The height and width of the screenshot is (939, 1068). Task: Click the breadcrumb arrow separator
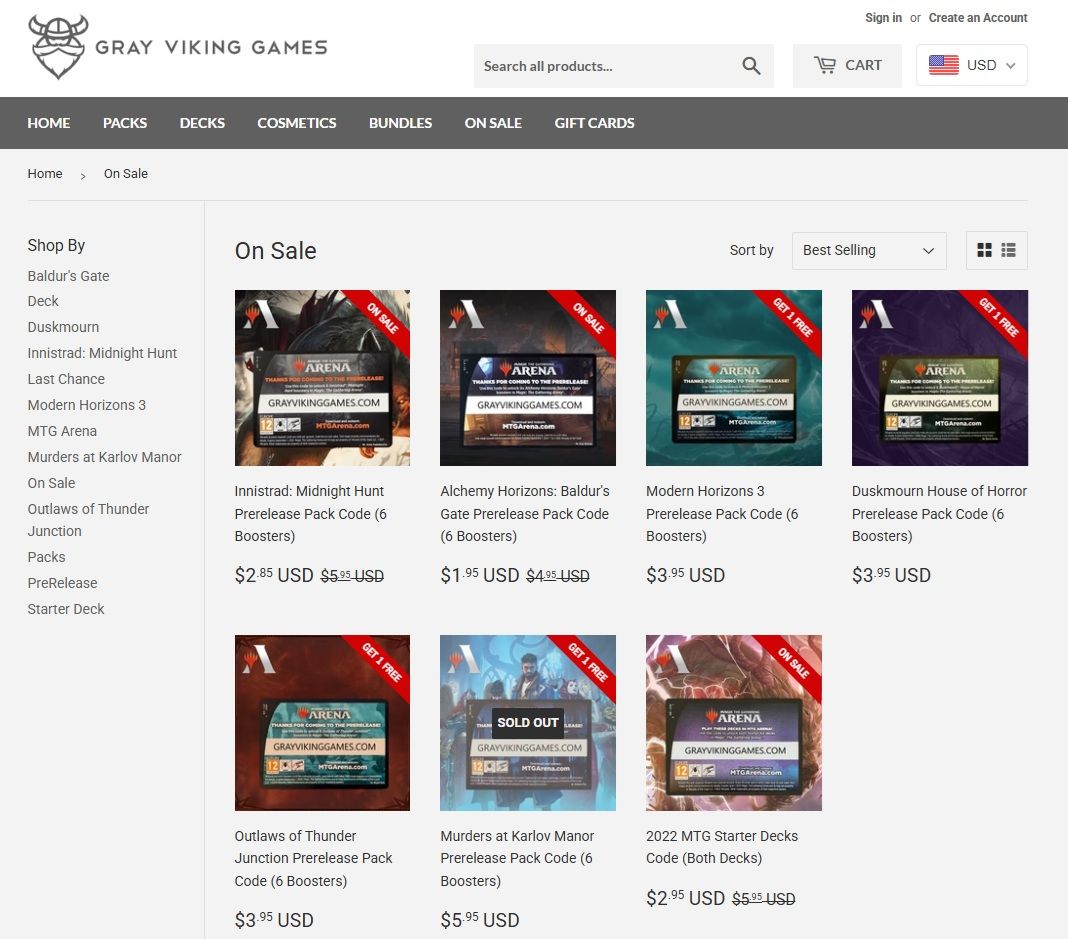(83, 176)
